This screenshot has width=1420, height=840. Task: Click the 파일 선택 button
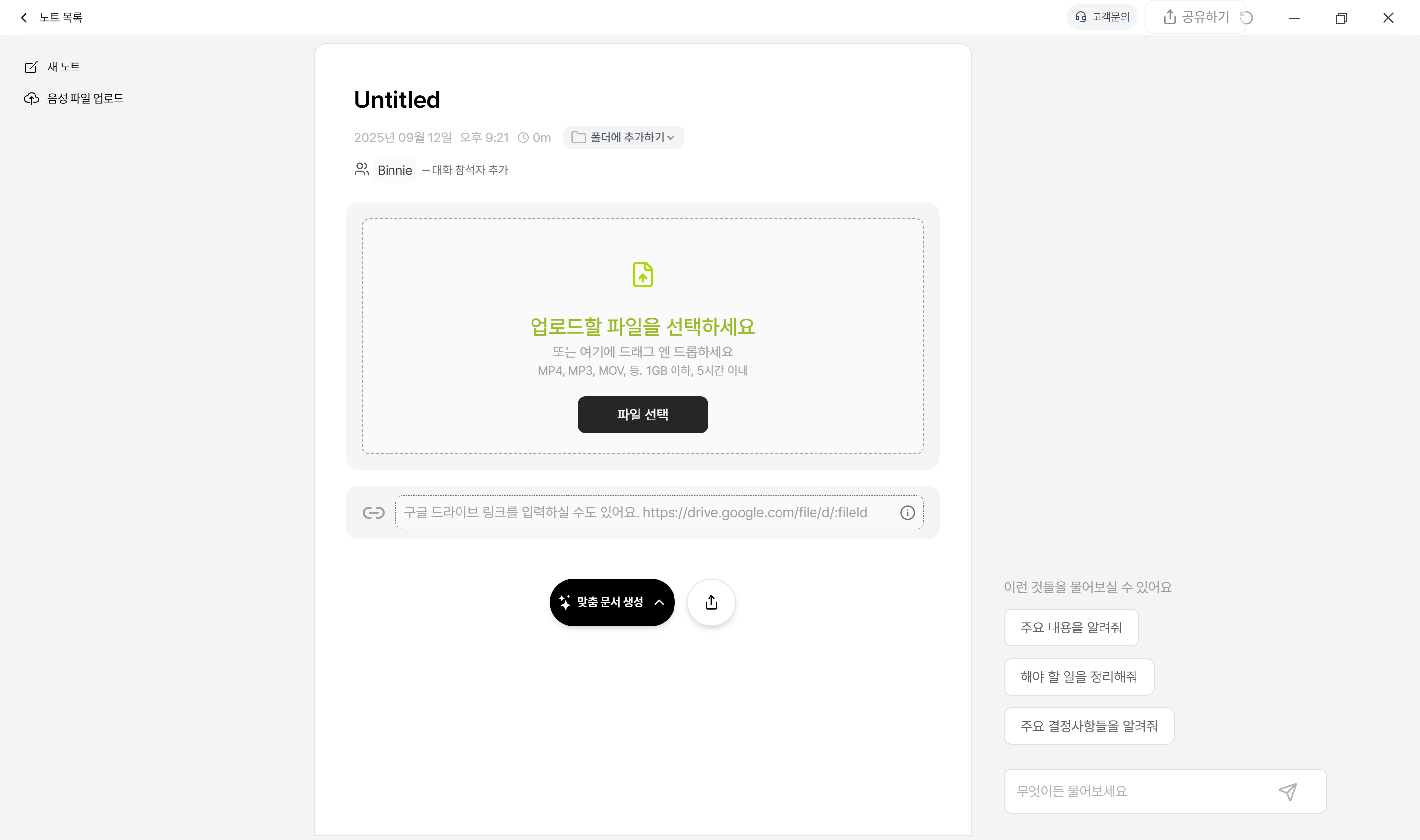click(x=642, y=415)
